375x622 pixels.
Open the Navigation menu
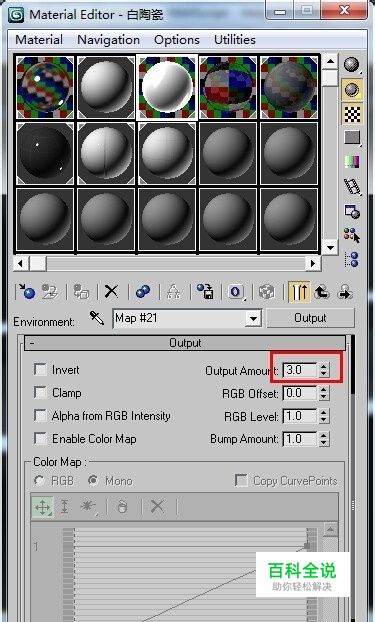pos(108,40)
